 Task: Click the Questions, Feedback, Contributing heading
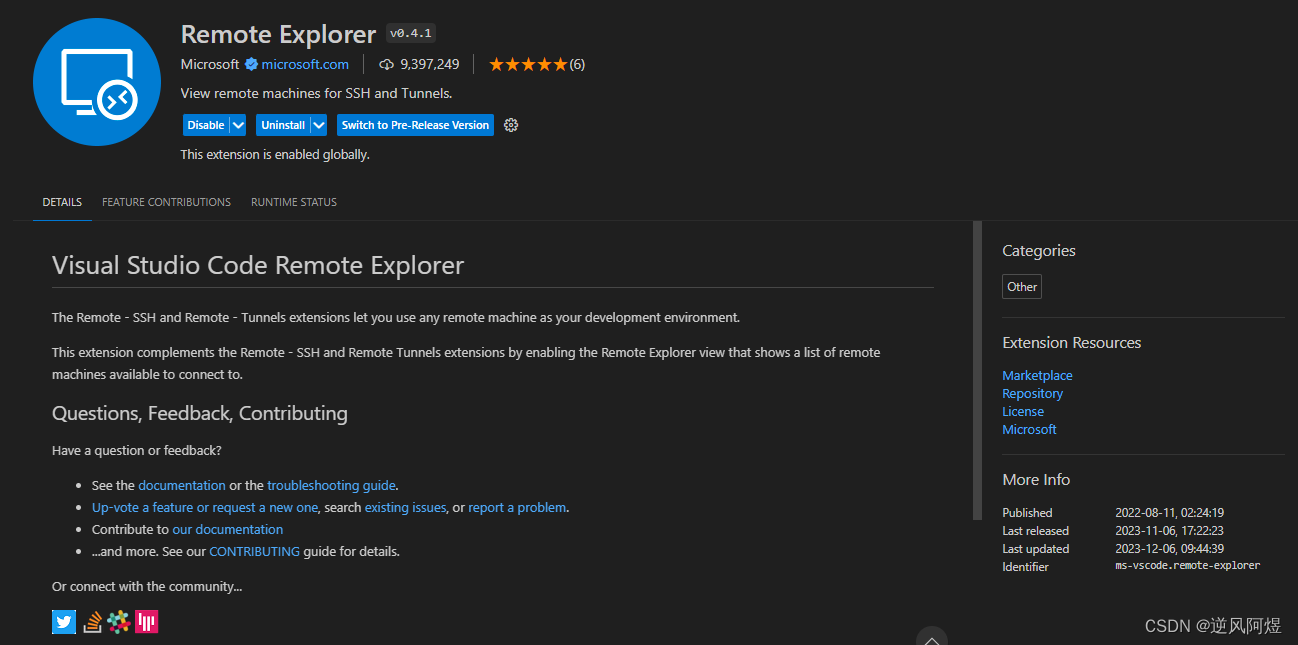[x=200, y=413]
